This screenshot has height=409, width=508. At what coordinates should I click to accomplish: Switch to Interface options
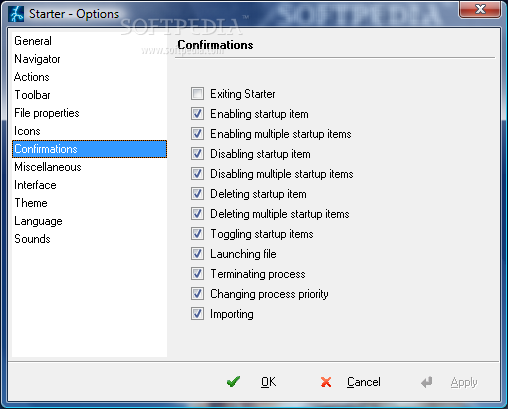coord(89,185)
